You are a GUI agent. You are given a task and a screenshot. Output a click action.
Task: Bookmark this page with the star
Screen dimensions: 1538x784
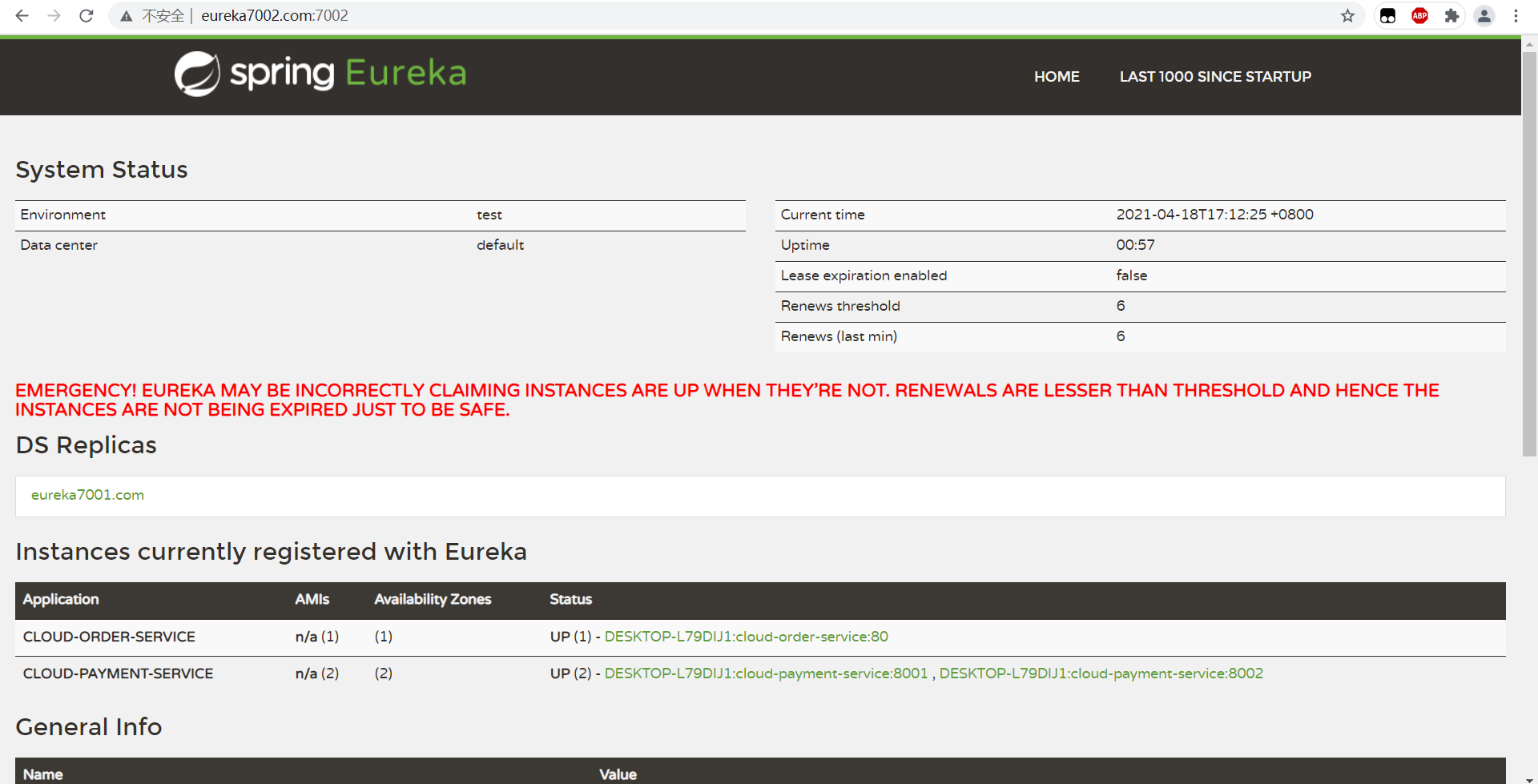[1347, 16]
